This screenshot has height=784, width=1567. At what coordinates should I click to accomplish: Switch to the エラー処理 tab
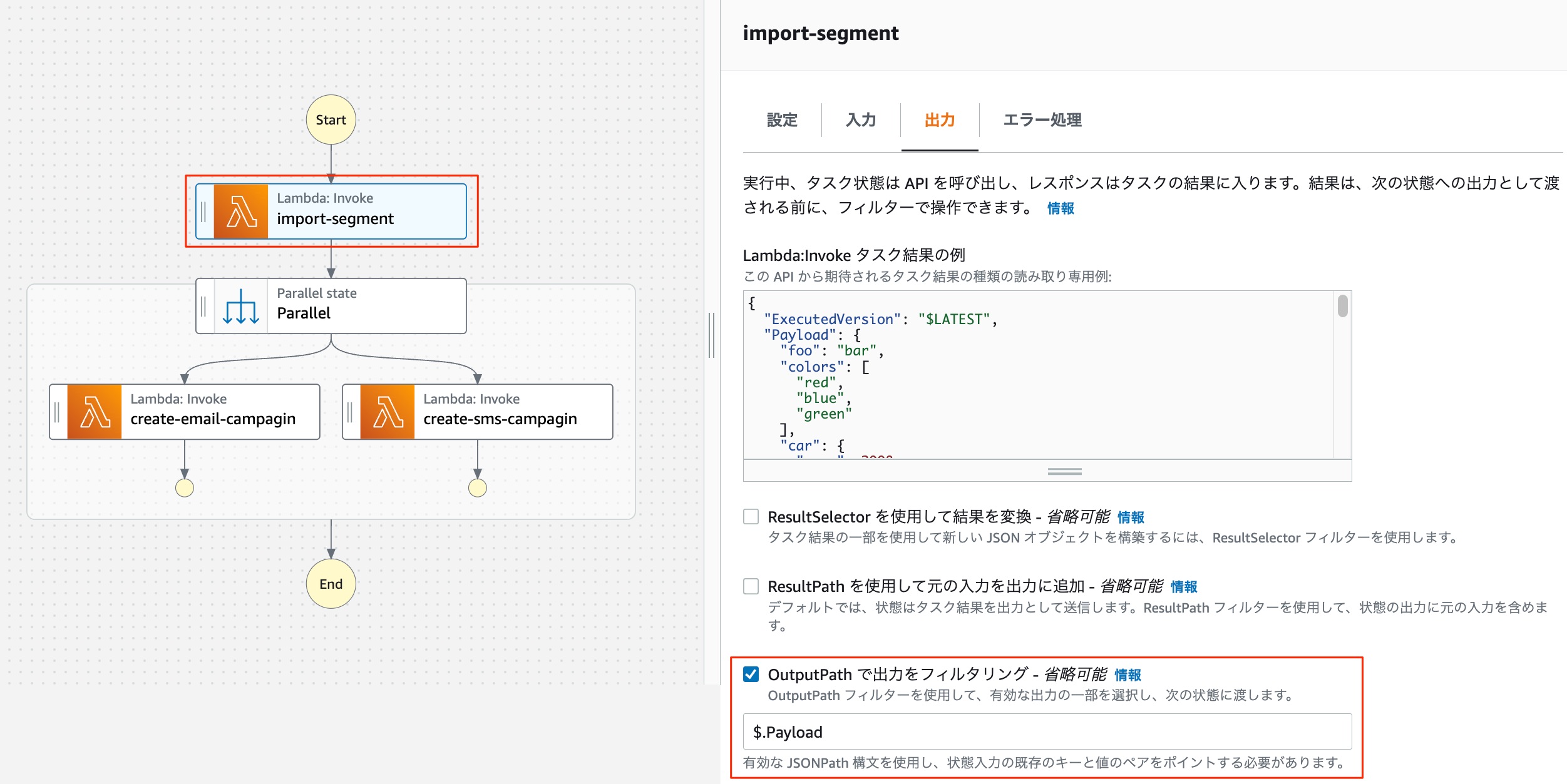coord(1041,120)
